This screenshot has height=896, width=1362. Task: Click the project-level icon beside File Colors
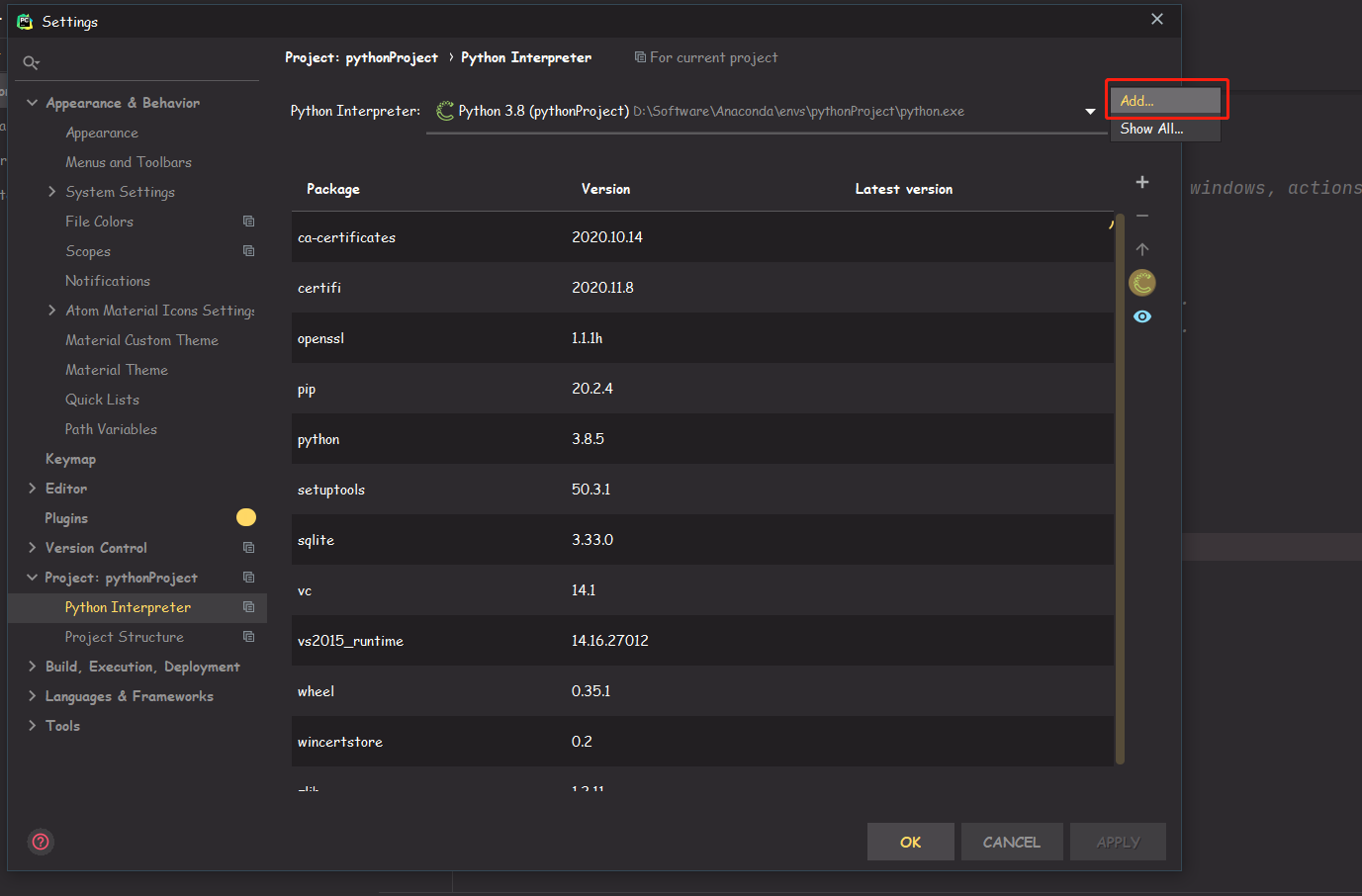click(249, 222)
